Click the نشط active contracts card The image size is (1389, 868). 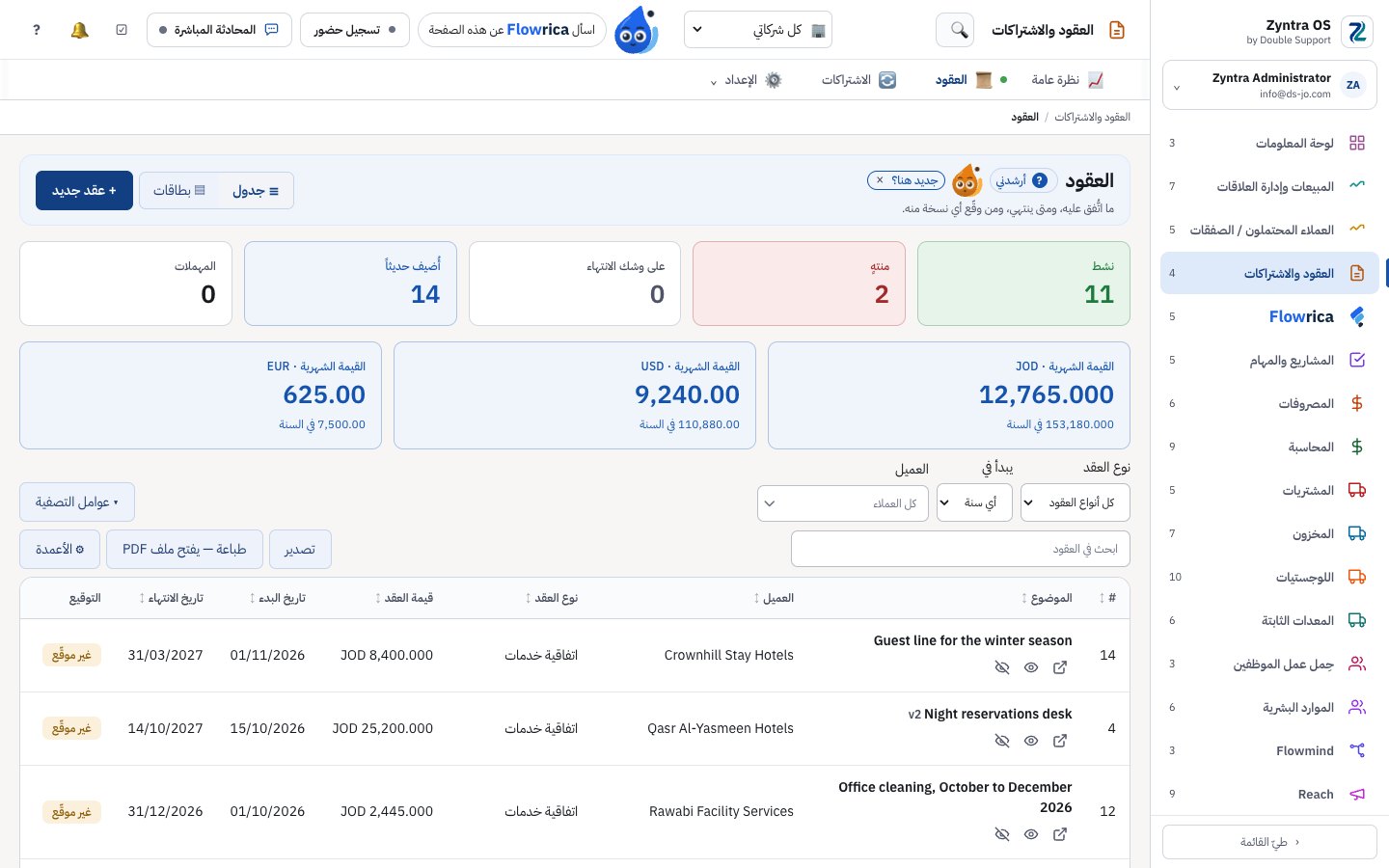click(x=1023, y=284)
